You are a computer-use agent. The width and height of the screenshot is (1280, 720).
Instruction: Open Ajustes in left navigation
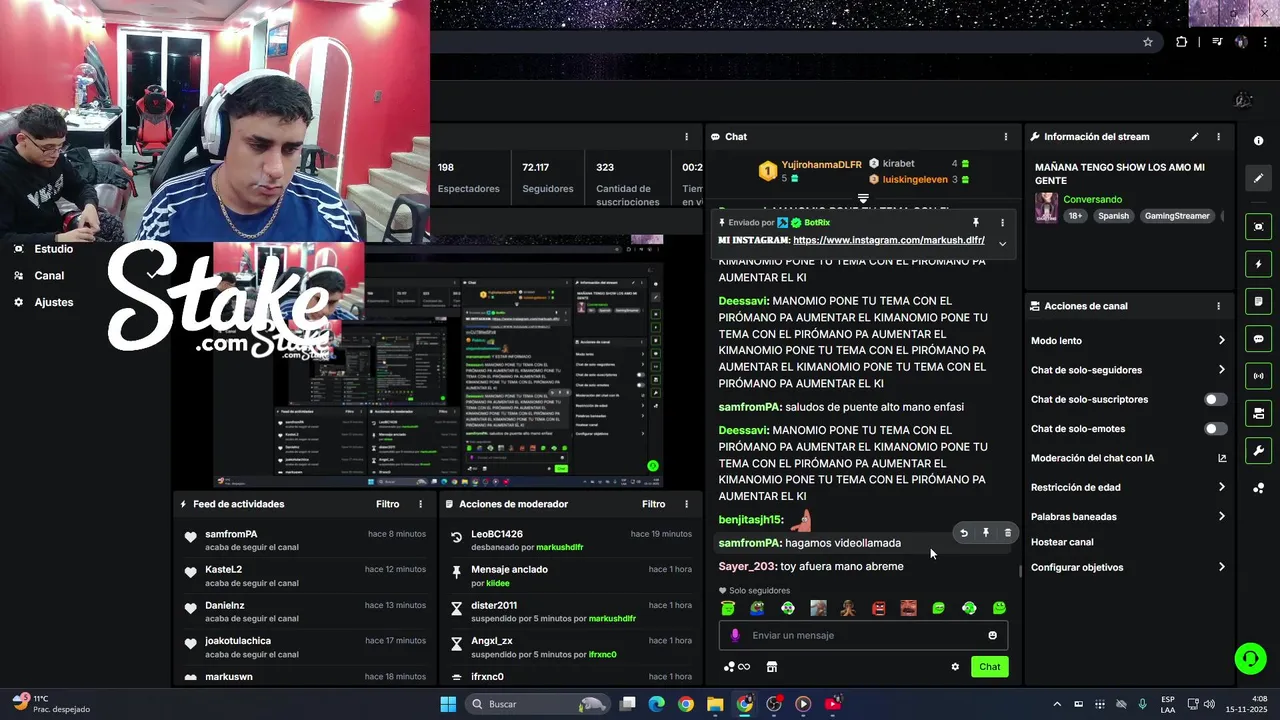(x=53, y=302)
